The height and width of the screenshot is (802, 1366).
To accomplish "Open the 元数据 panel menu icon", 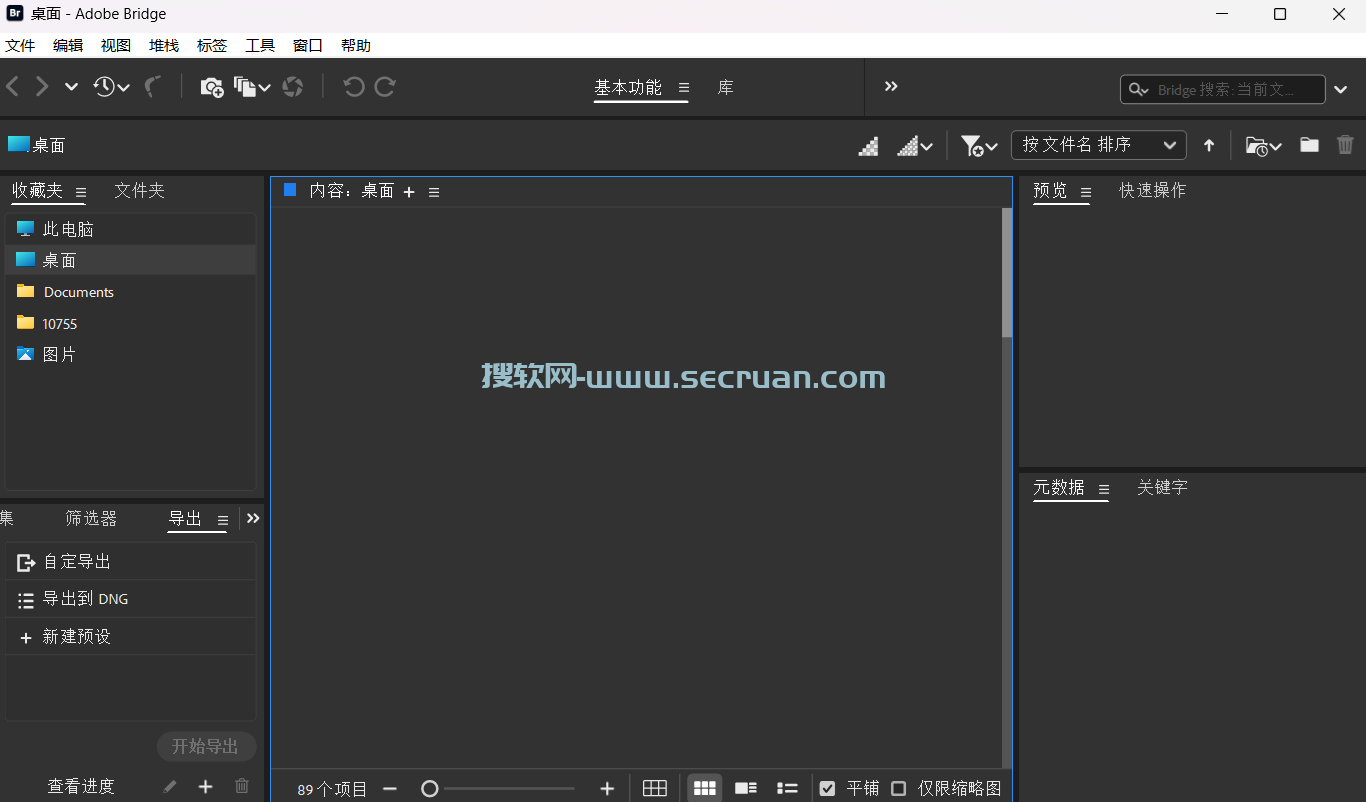I will click(1104, 489).
